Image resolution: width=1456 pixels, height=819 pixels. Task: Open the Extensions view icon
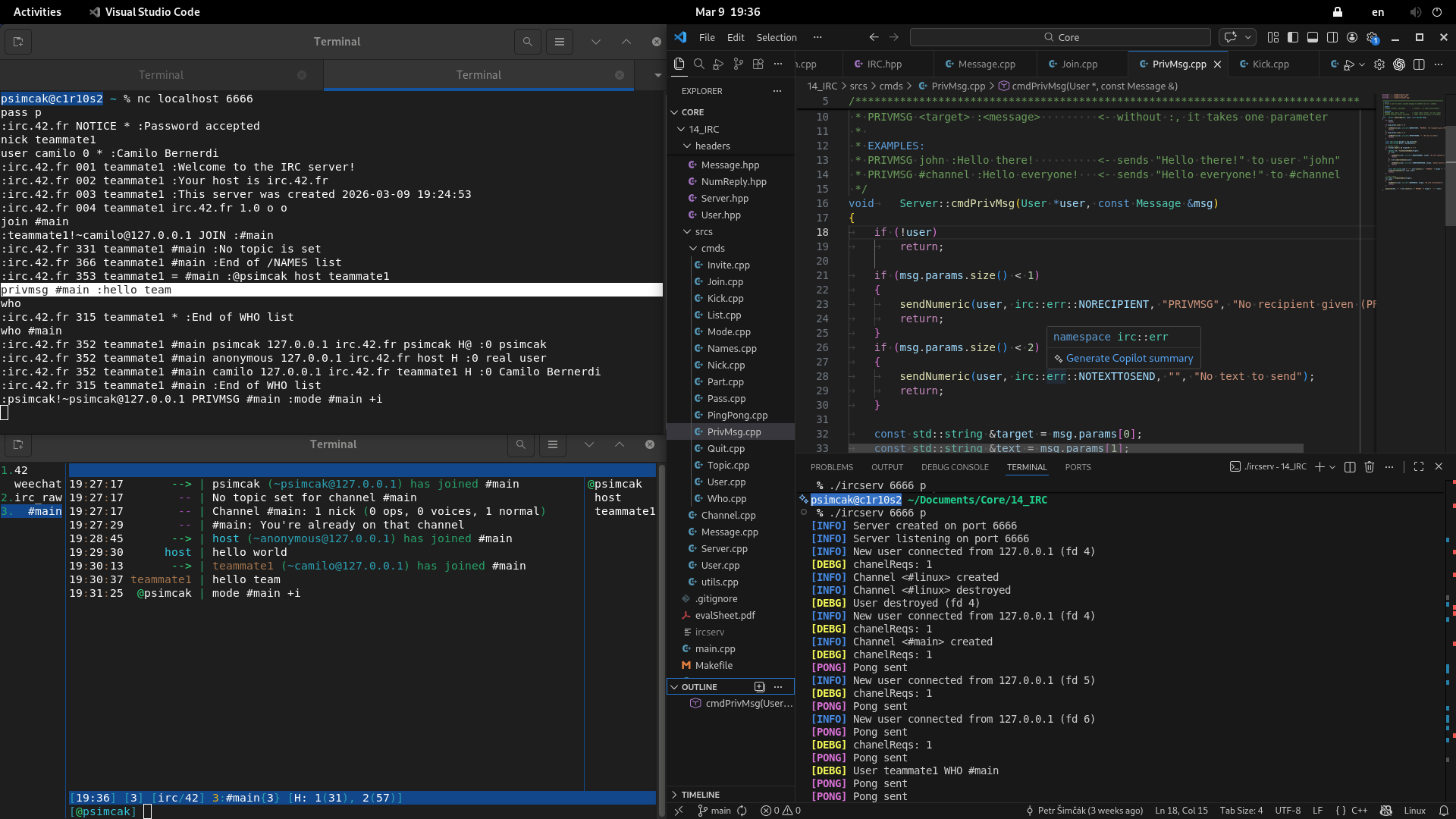click(x=758, y=64)
